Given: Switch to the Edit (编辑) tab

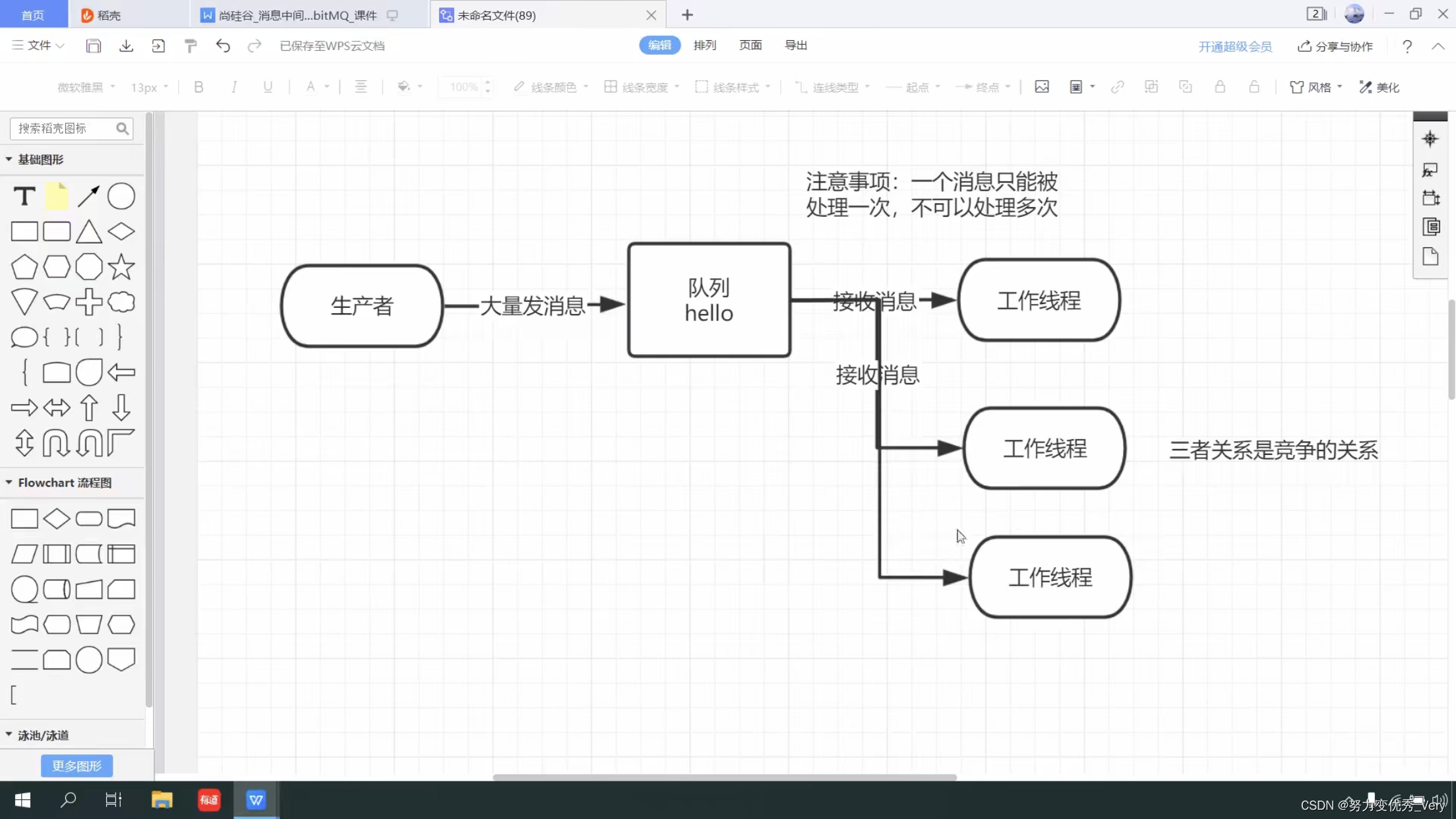Looking at the screenshot, I should pos(659,45).
